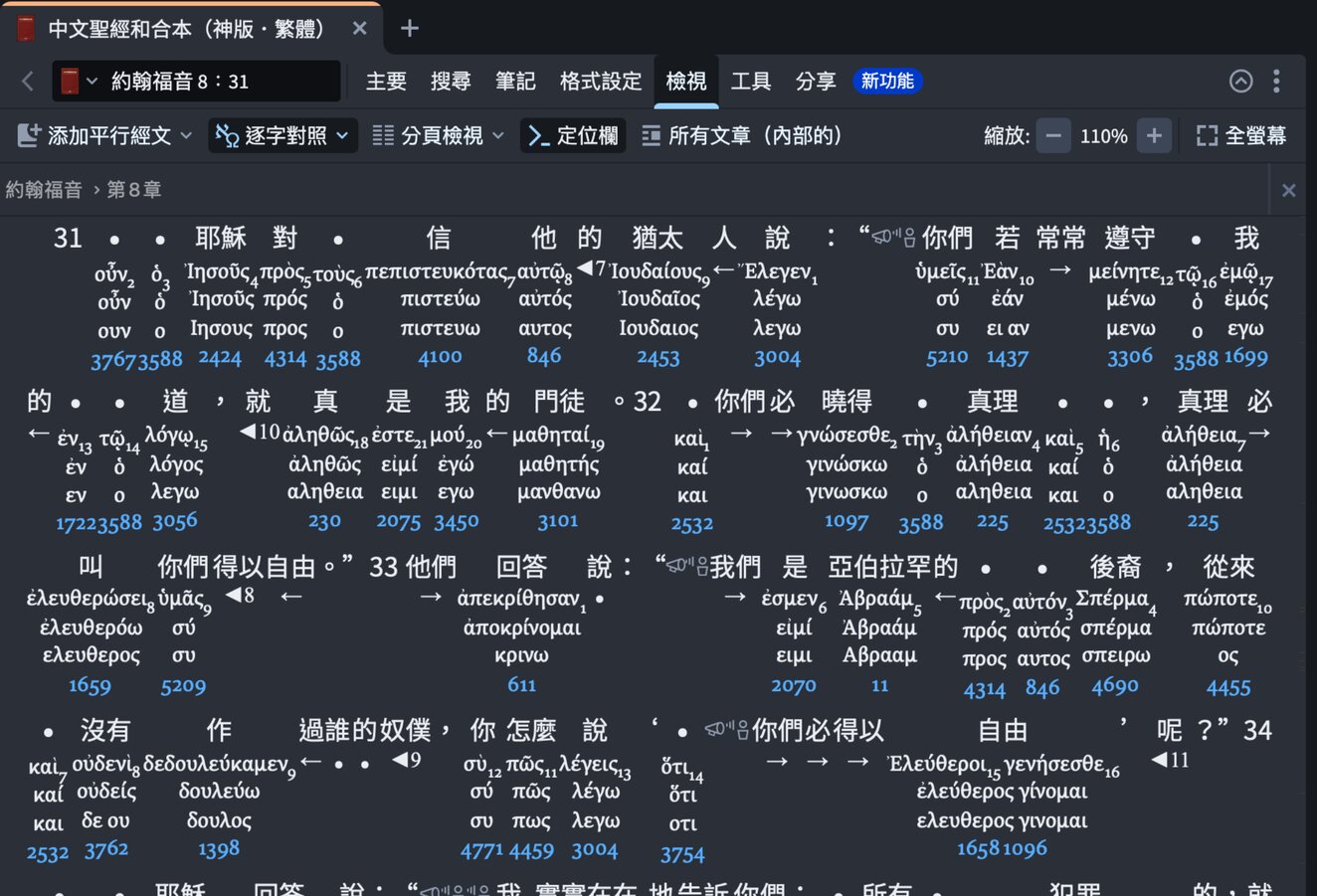Switch to the 檢視 tab
This screenshot has height=896, width=1317.
point(685,82)
